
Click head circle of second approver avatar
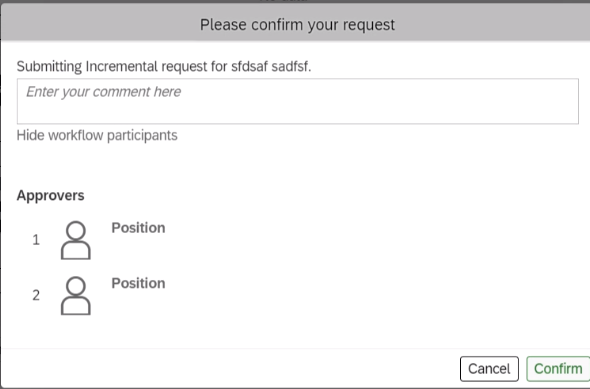click(76, 286)
